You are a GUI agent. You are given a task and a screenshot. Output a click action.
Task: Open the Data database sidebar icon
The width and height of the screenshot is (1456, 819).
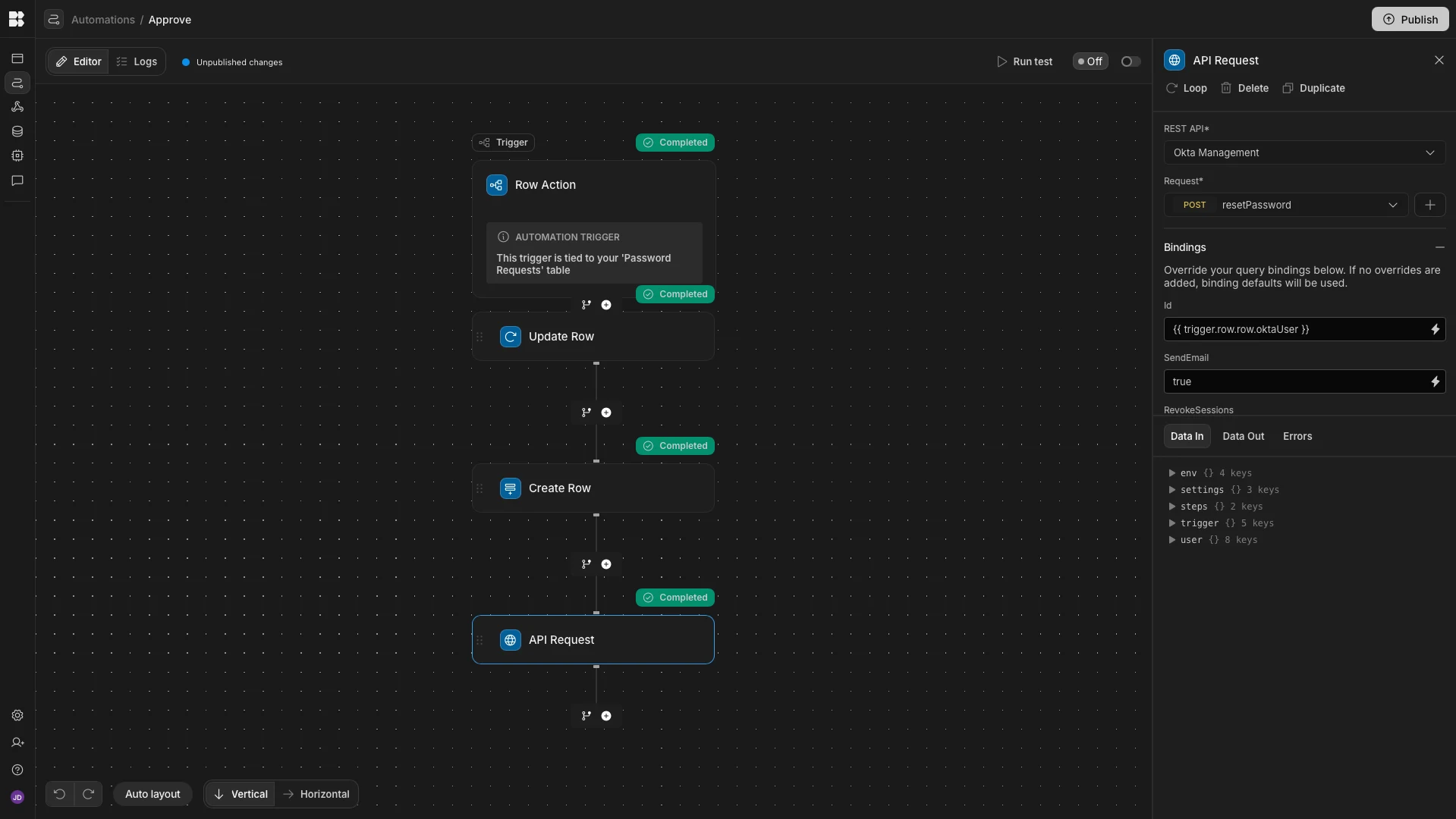[x=17, y=131]
